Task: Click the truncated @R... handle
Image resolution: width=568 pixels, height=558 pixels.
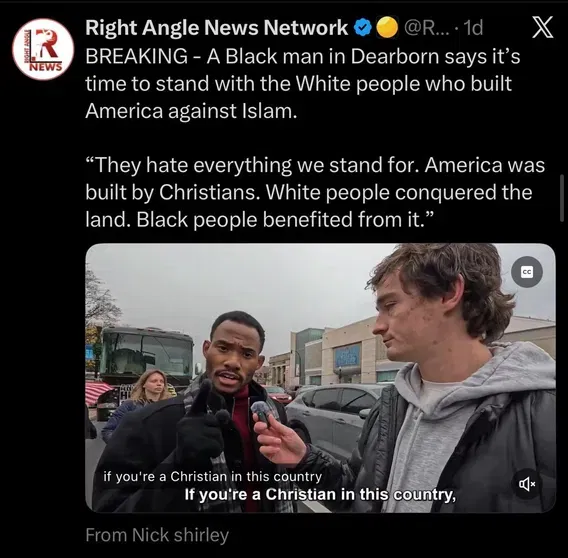Action: [x=425, y=28]
